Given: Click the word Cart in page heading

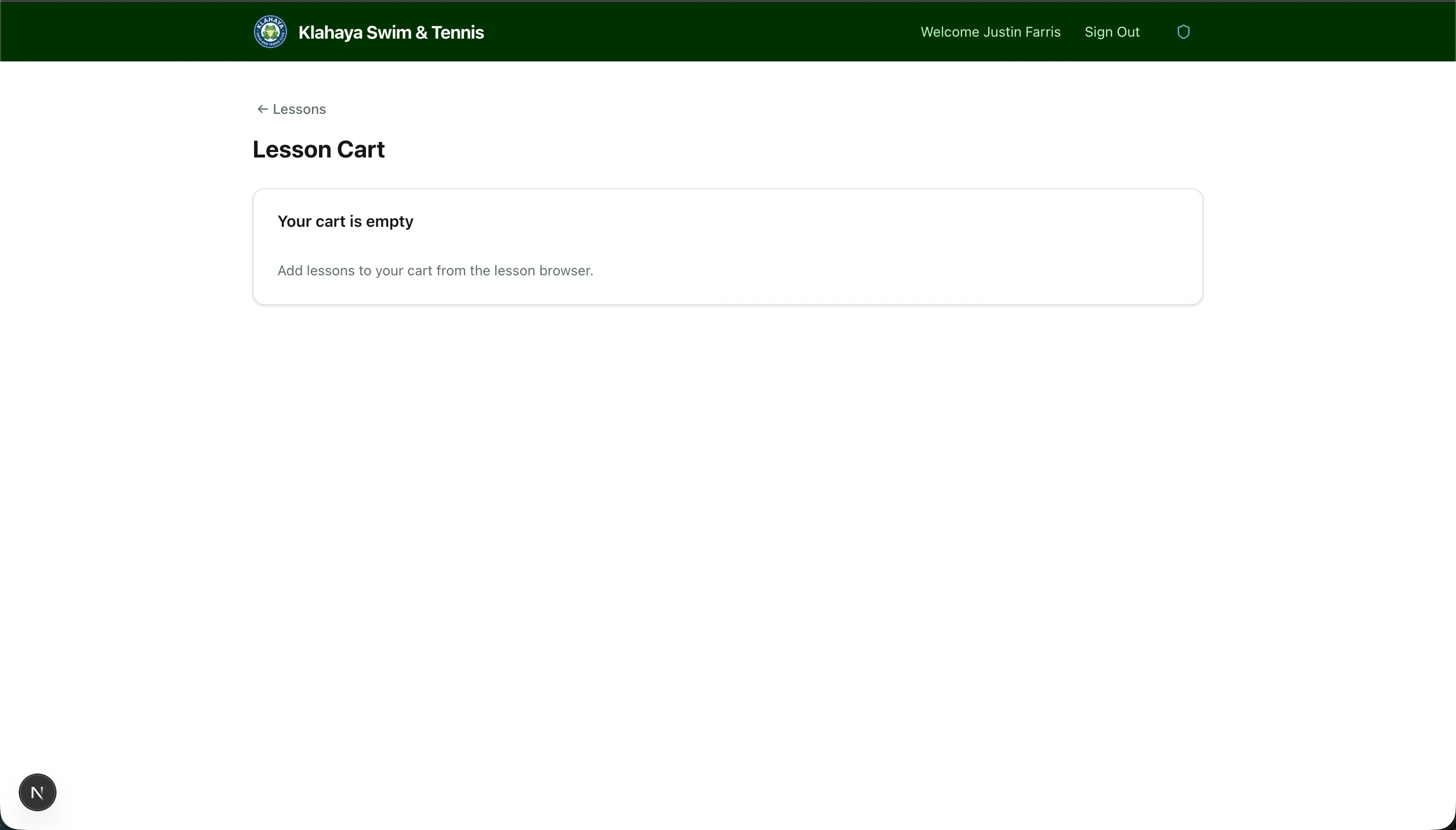Looking at the screenshot, I should 361,150.
